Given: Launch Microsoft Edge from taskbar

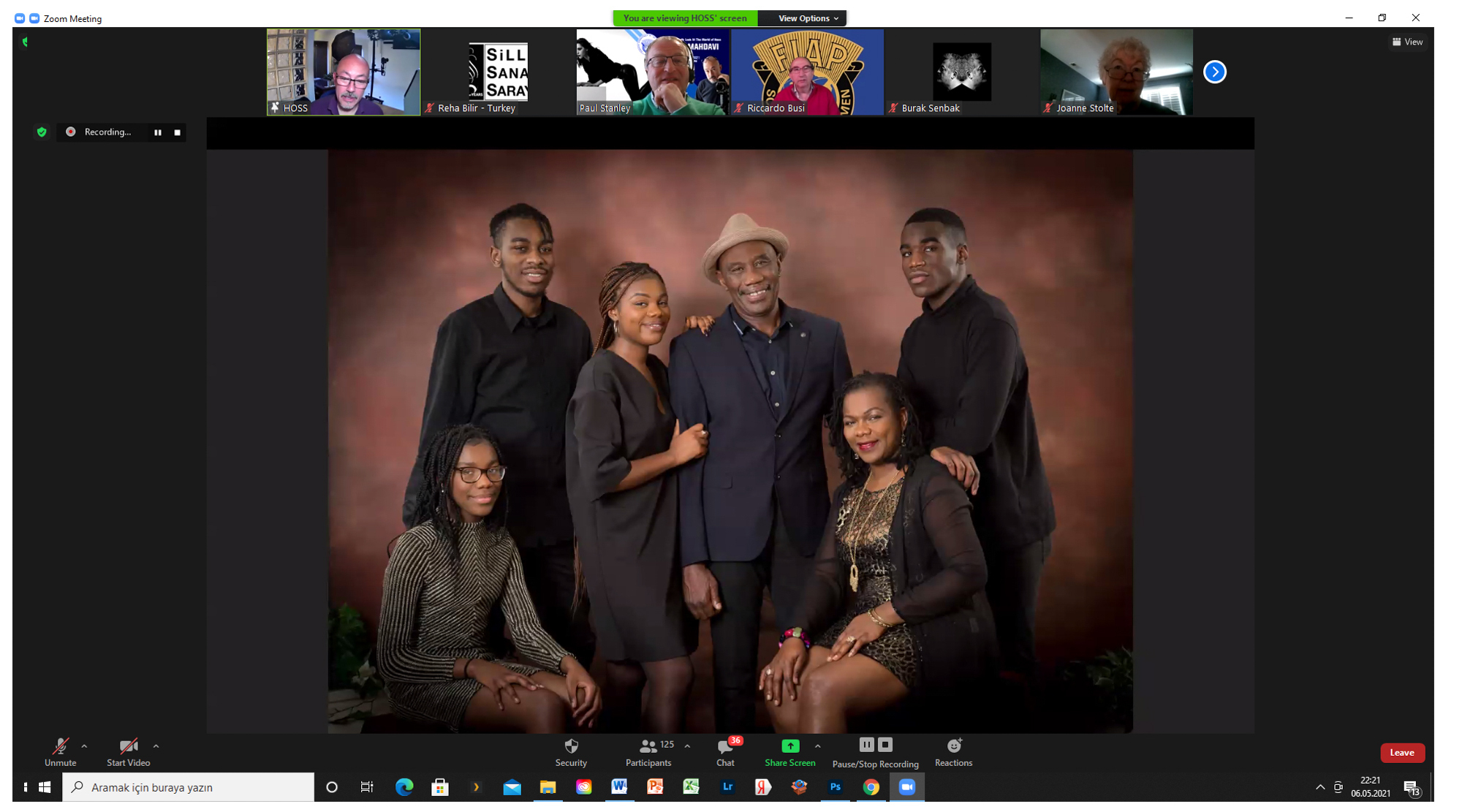Looking at the screenshot, I should pyautogui.click(x=404, y=787).
